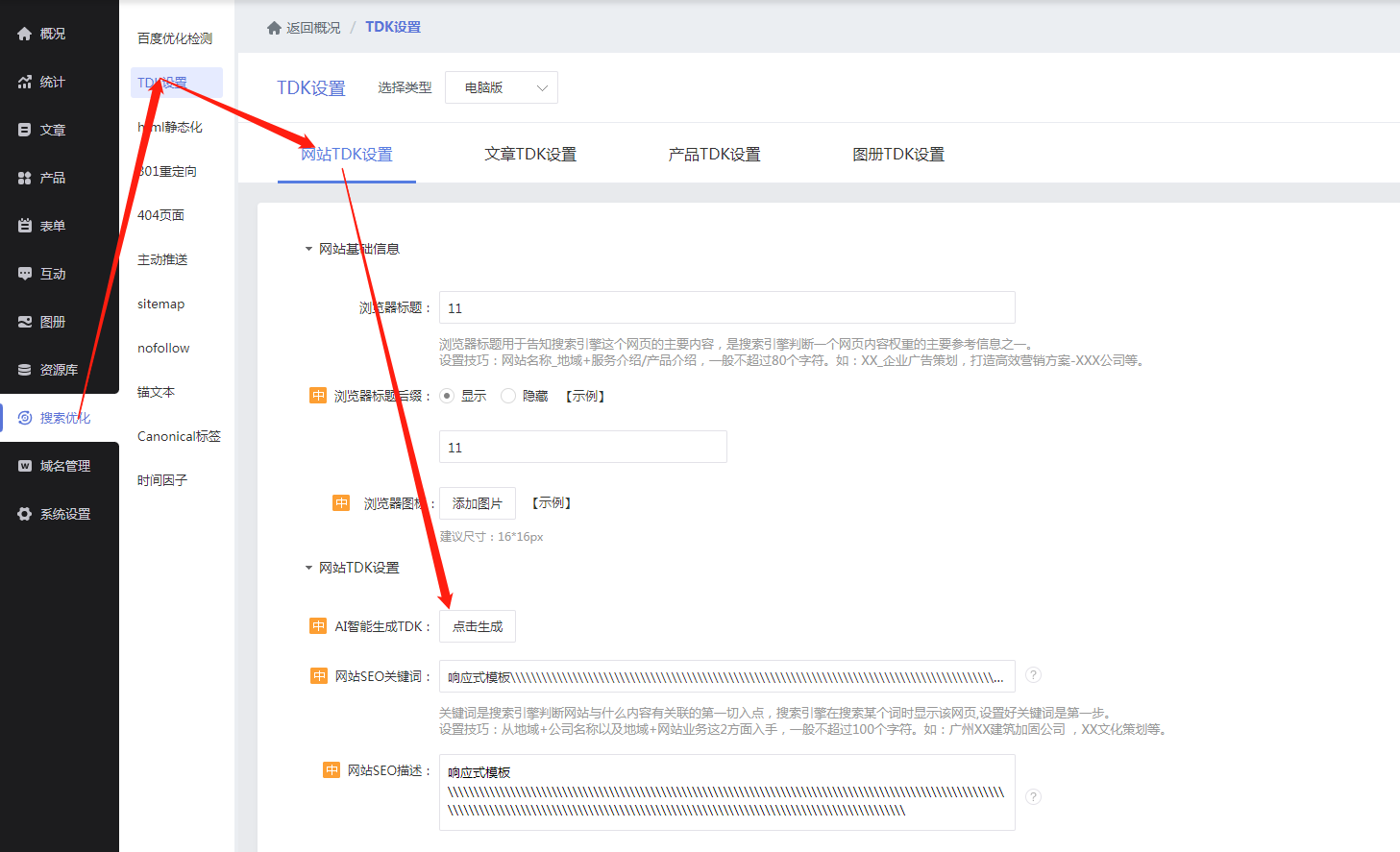Click orange 中 icon beside 网站SEO关键词
The image size is (1400, 852).
(319, 676)
